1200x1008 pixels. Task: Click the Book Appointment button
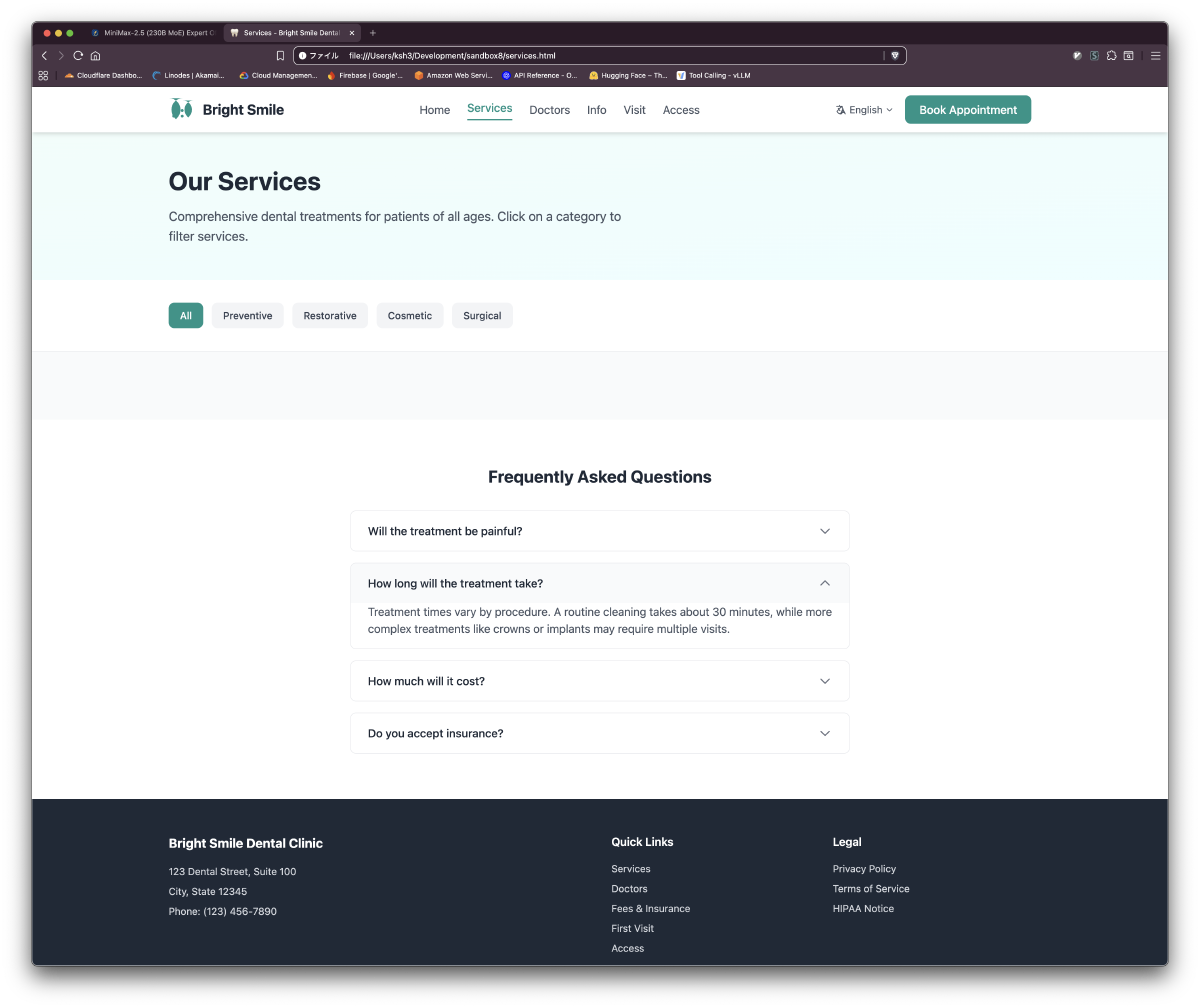(x=967, y=110)
